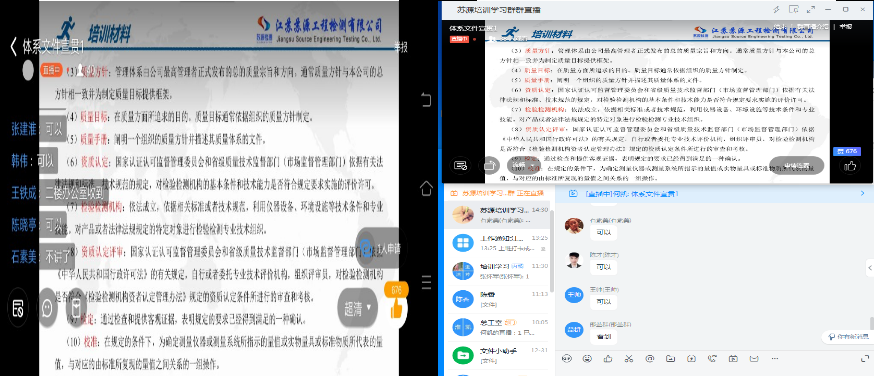
Task: Tap the thumbs-up like icon on phone view
Action: coord(396,309)
